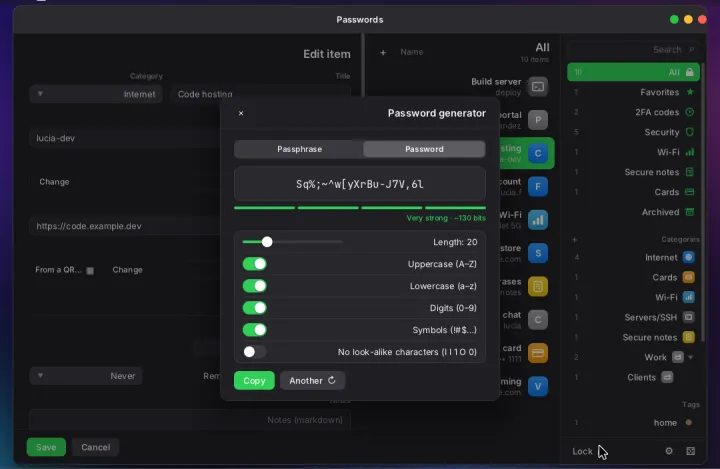This screenshot has width=720, height=469.
Task: Tick the From a QR checkbox
Action: [x=90, y=271]
